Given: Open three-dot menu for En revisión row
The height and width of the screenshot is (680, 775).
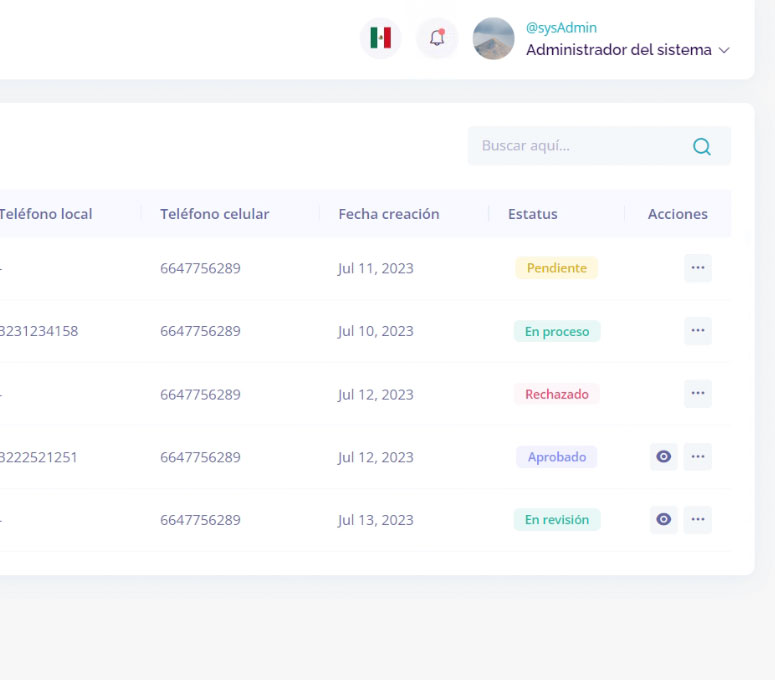Looking at the screenshot, I should (x=698, y=520).
